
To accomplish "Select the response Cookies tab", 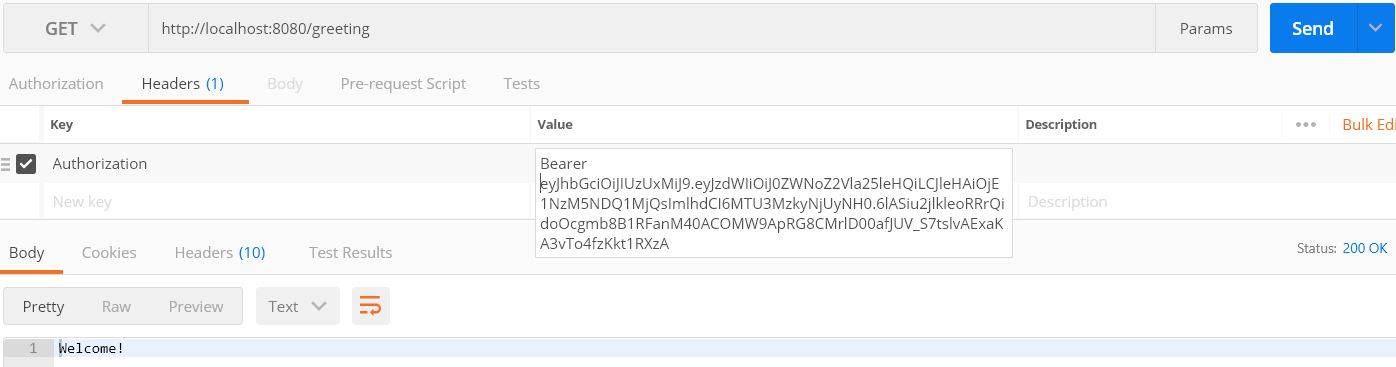I will click(109, 252).
